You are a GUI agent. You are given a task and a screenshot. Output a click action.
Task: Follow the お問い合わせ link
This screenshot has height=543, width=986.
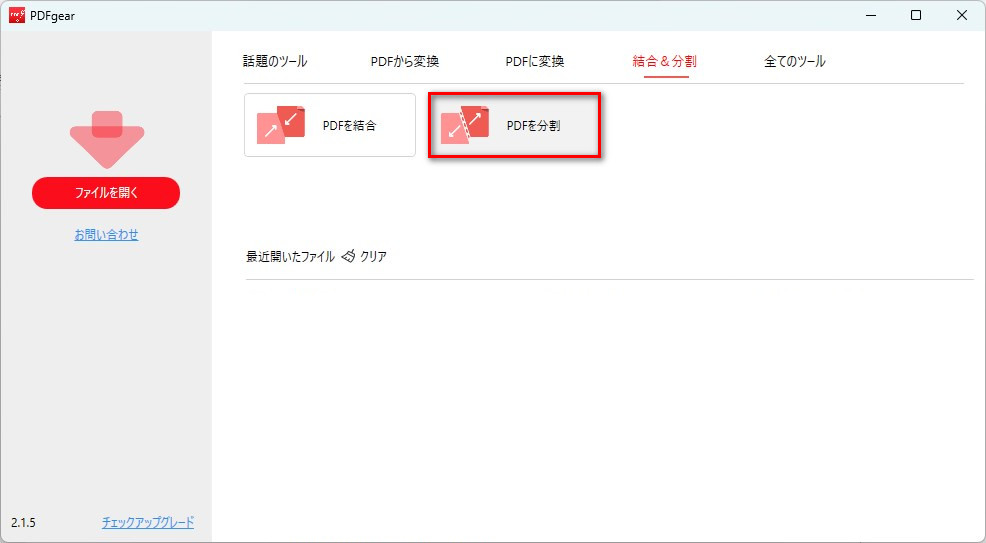pos(106,235)
